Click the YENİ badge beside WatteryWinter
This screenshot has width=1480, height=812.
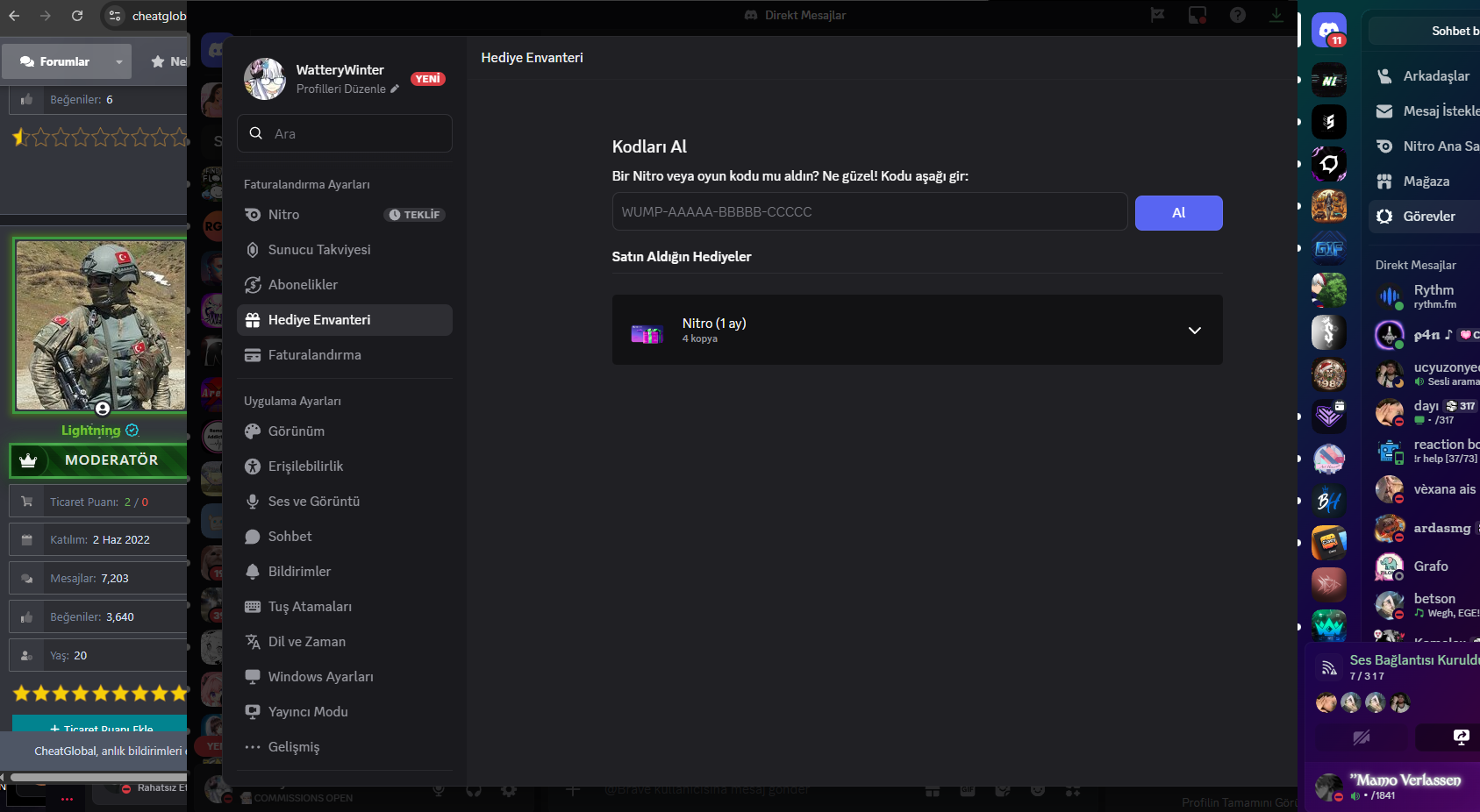tap(427, 79)
